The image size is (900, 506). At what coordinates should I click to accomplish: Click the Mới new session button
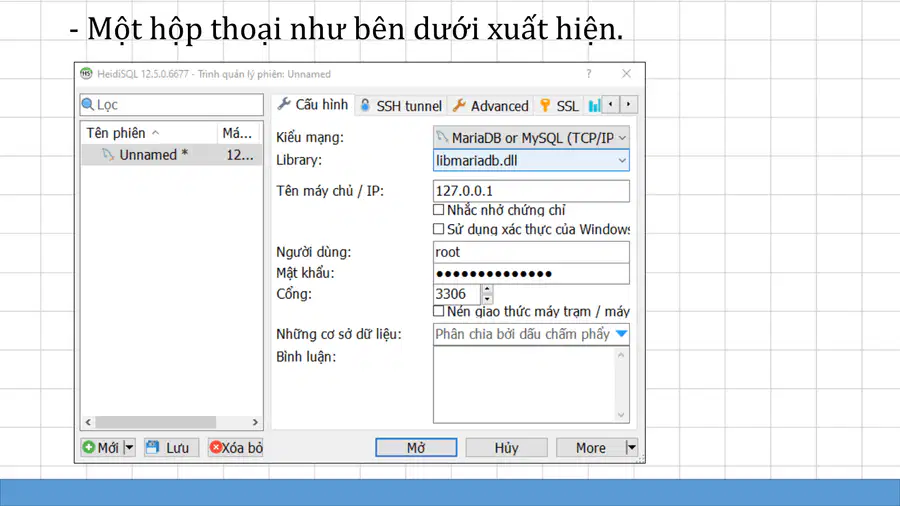coord(102,447)
